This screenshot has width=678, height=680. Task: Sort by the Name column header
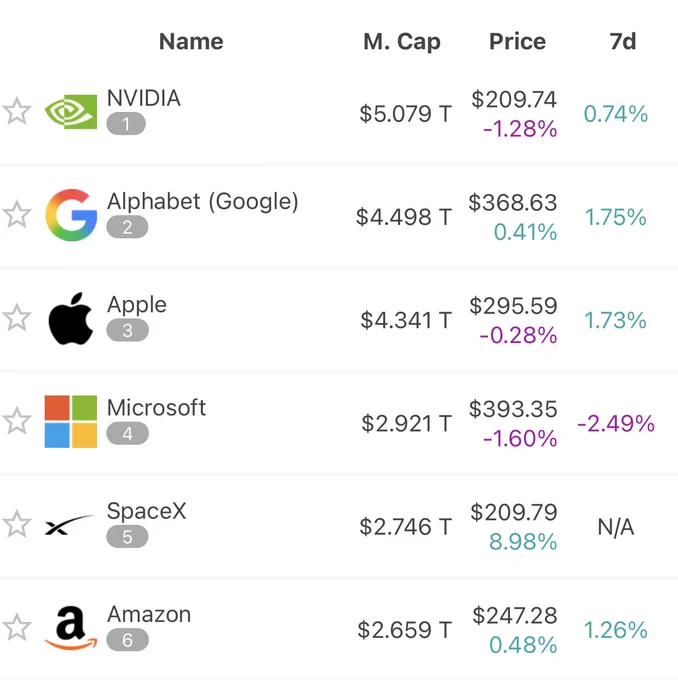pyautogui.click(x=191, y=42)
